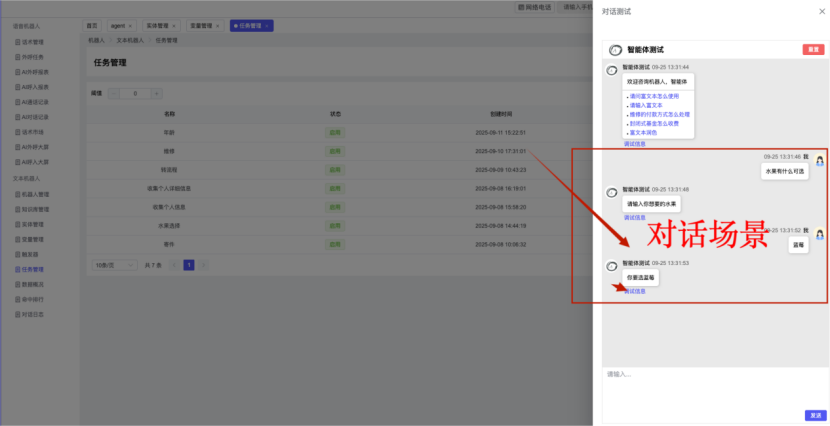Viewport: 830px width, 426px height.
Task: Switch to the 首页 tab
Action: [x=93, y=25]
